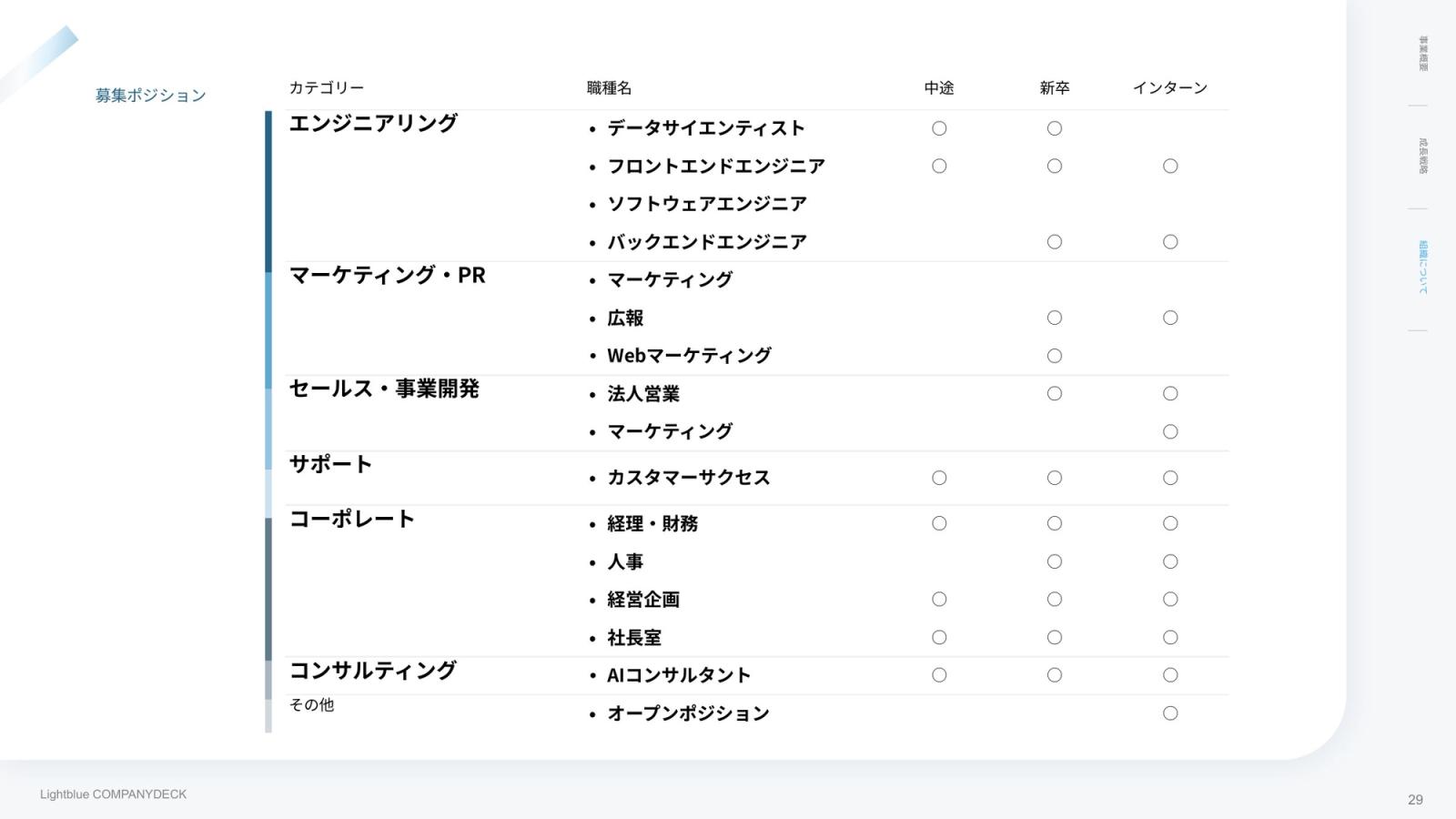
Task: Click the 経営企画 job title
Action: click(643, 600)
